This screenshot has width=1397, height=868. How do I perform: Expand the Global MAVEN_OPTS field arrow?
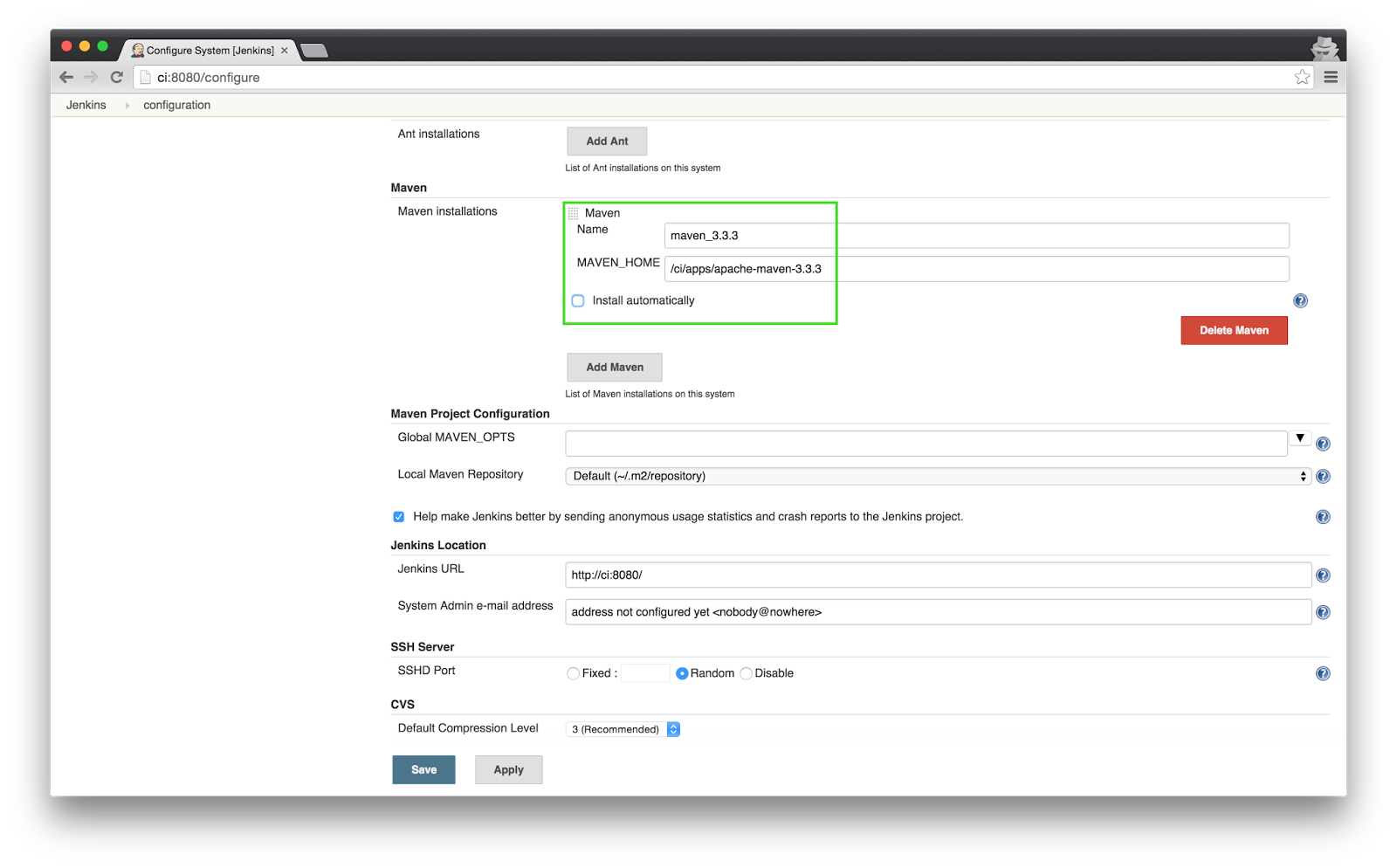click(1300, 438)
